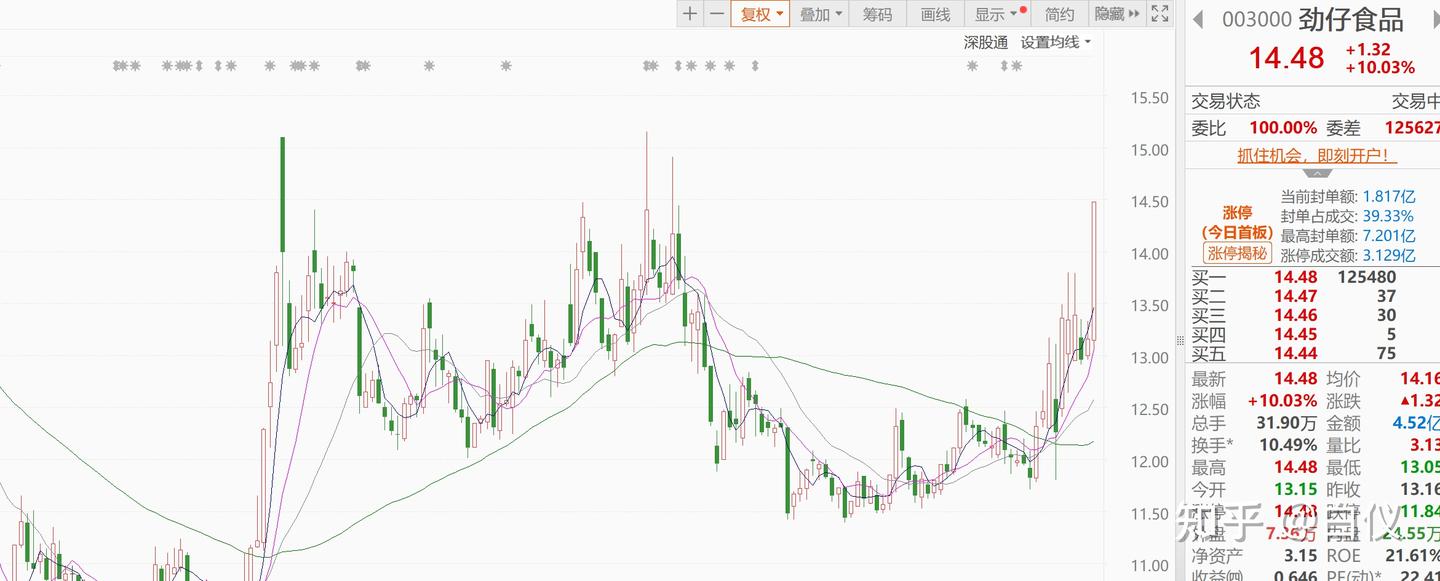Click 今日首板 label
Screen dimensions: 1440x581
[1237, 232]
